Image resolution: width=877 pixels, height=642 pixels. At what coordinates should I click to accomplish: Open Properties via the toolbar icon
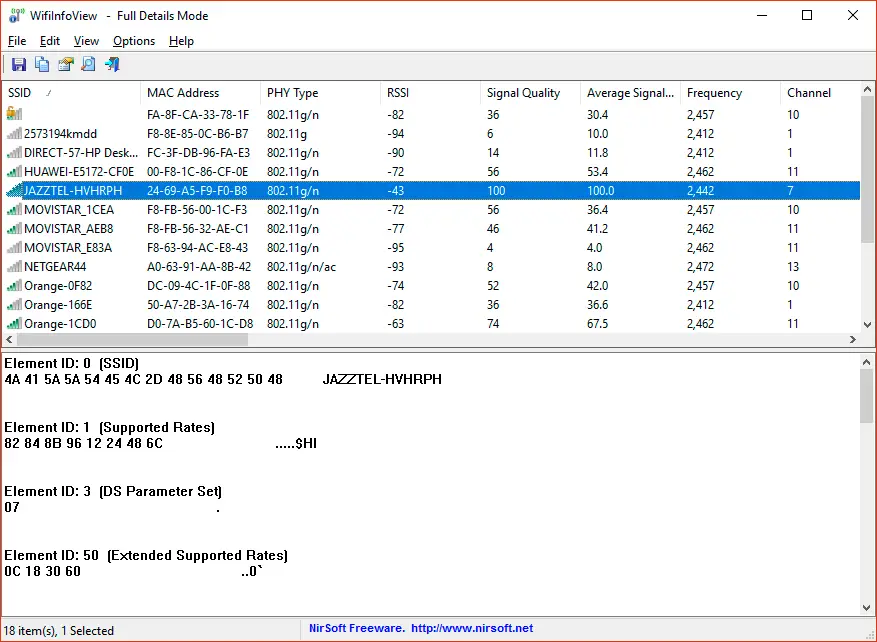(x=65, y=64)
